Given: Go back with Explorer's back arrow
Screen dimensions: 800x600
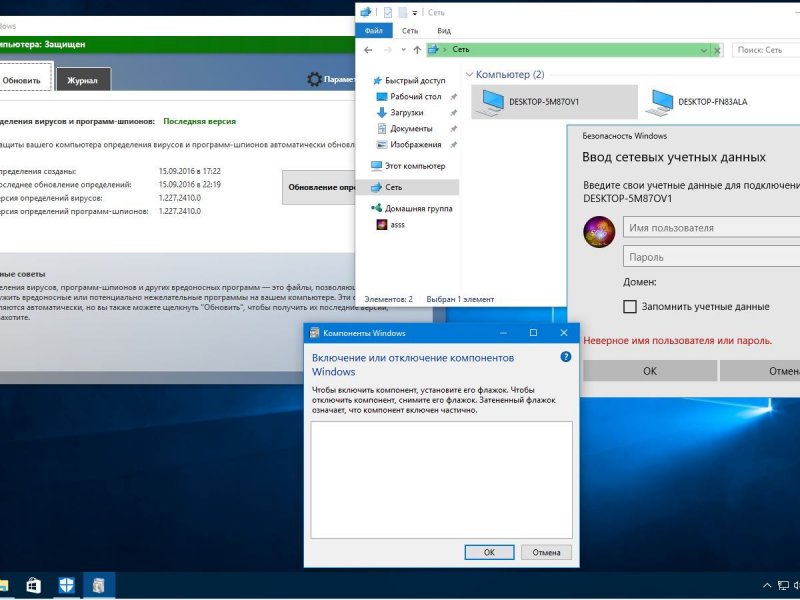Looking at the screenshot, I should click(x=368, y=50).
